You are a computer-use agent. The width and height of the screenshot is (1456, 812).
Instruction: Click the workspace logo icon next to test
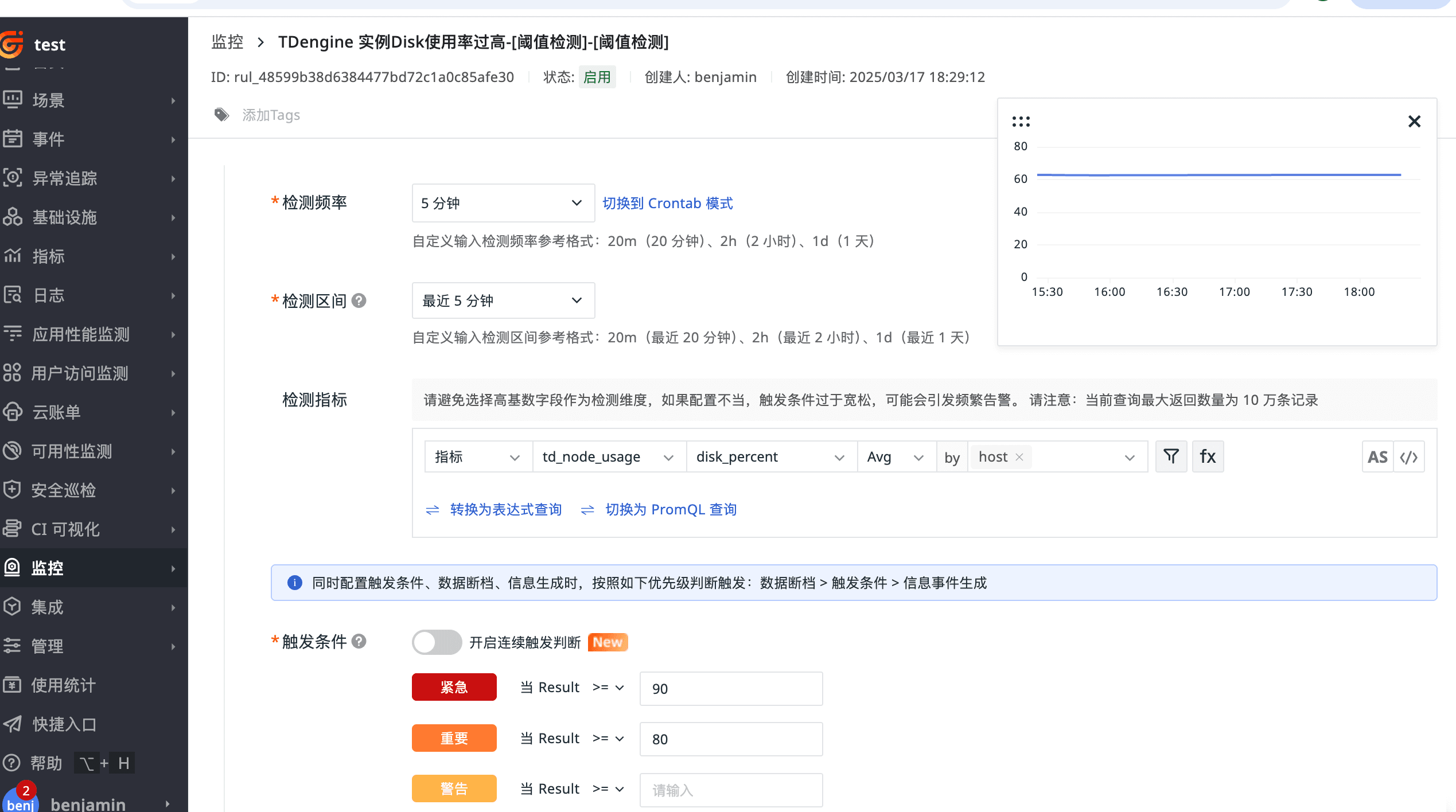(x=11, y=44)
